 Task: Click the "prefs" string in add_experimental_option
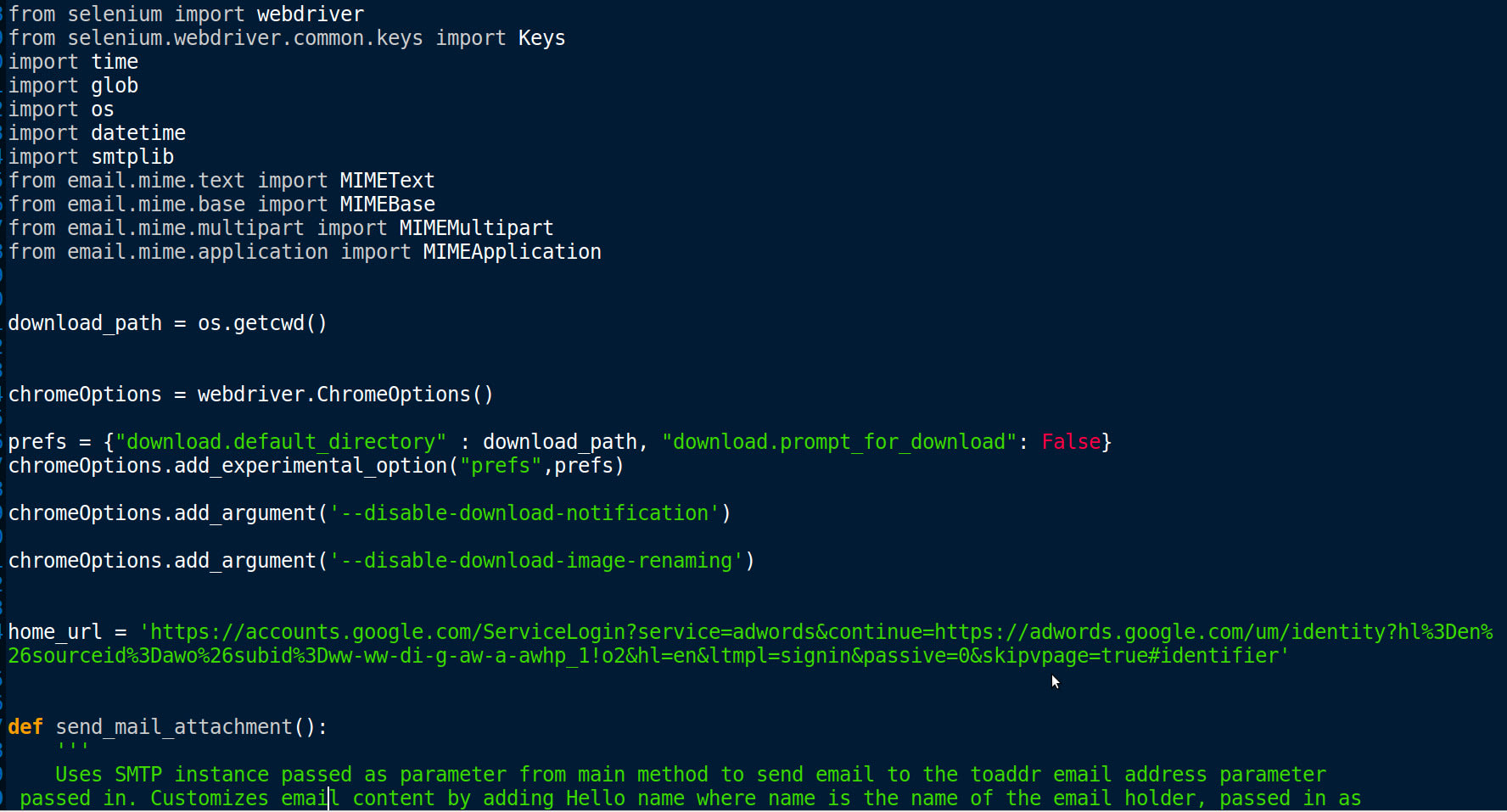click(x=501, y=466)
